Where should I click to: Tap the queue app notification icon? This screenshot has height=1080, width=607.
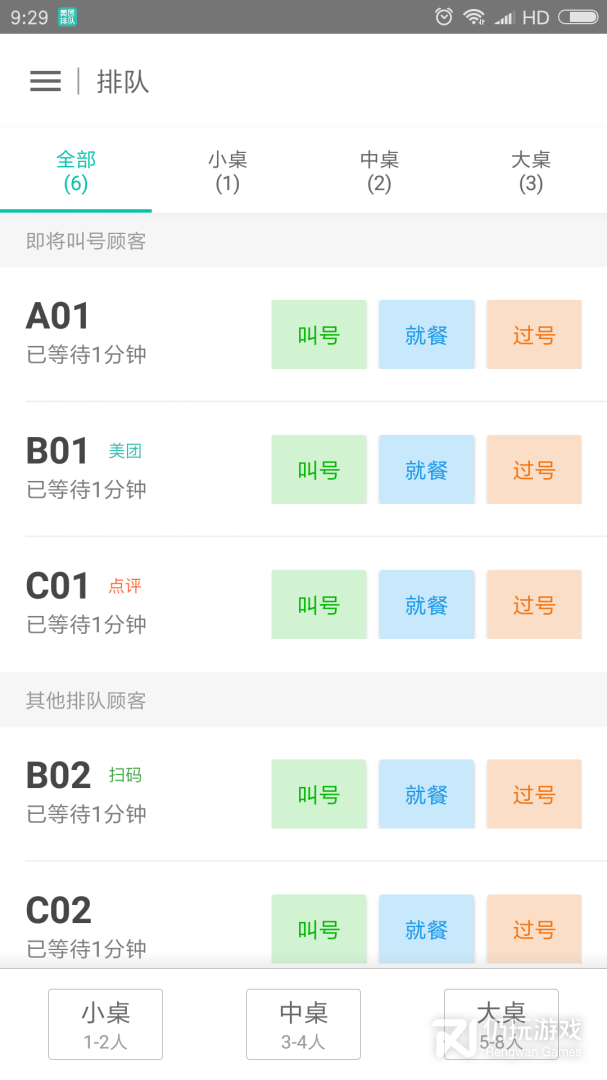(x=67, y=17)
